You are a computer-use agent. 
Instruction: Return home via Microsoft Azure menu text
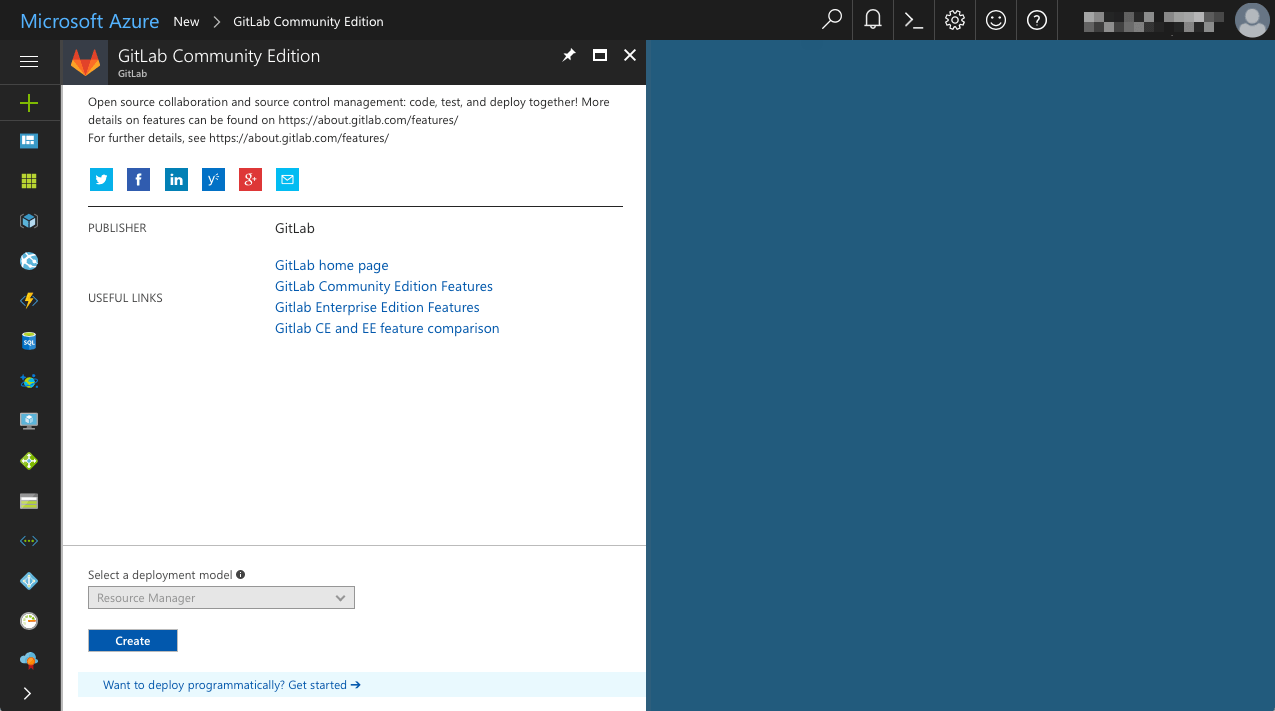[88, 20]
